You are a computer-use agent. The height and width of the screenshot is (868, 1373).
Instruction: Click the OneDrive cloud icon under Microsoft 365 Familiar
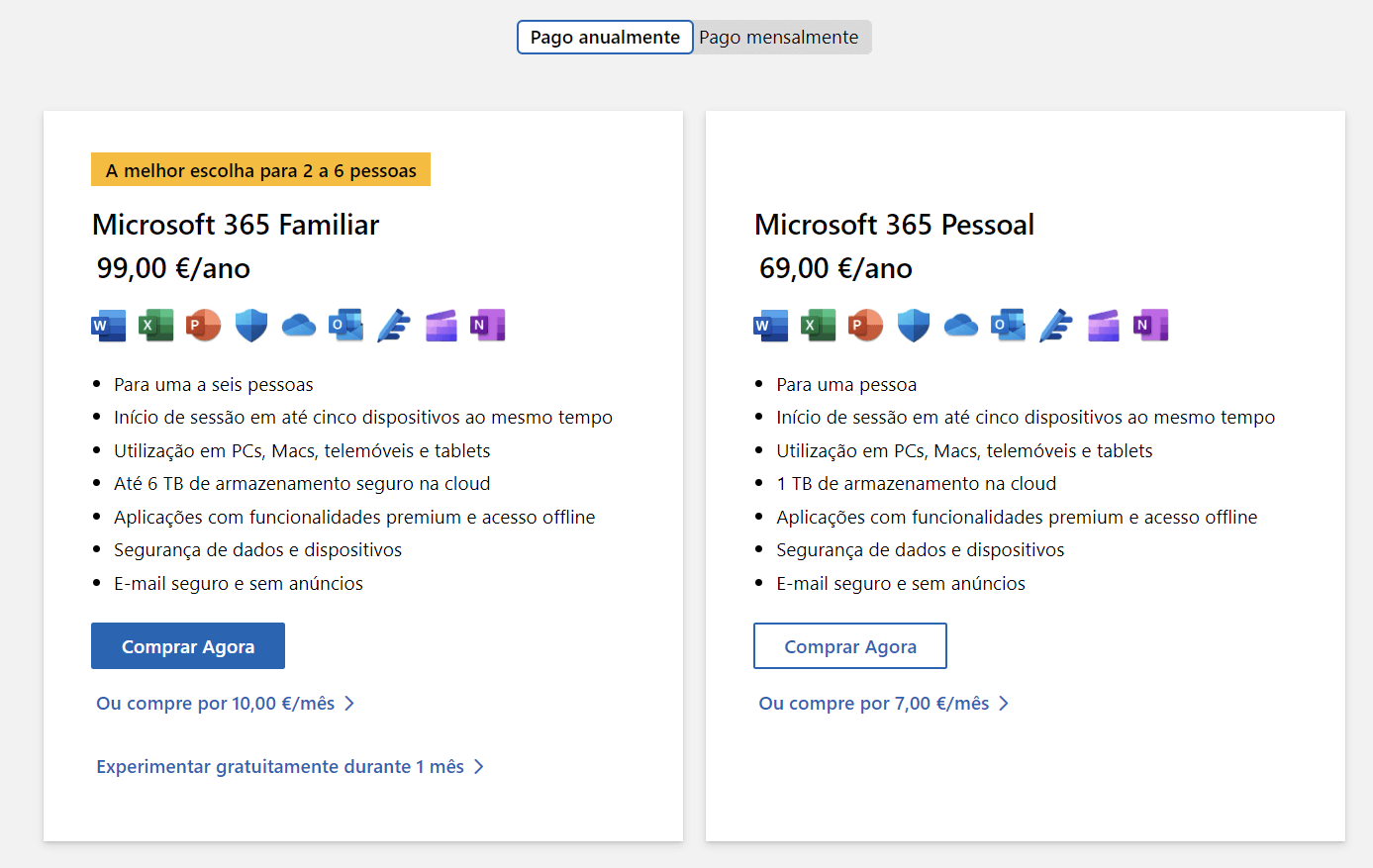(x=298, y=325)
